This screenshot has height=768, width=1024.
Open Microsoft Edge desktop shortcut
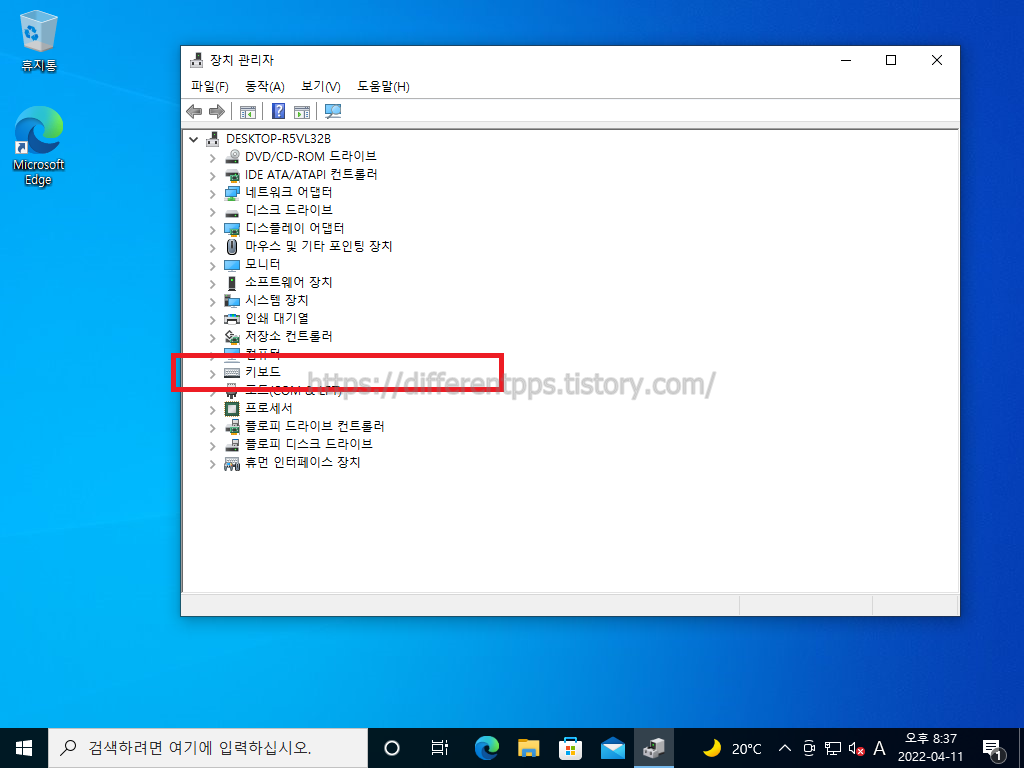(x=39, y=145)
